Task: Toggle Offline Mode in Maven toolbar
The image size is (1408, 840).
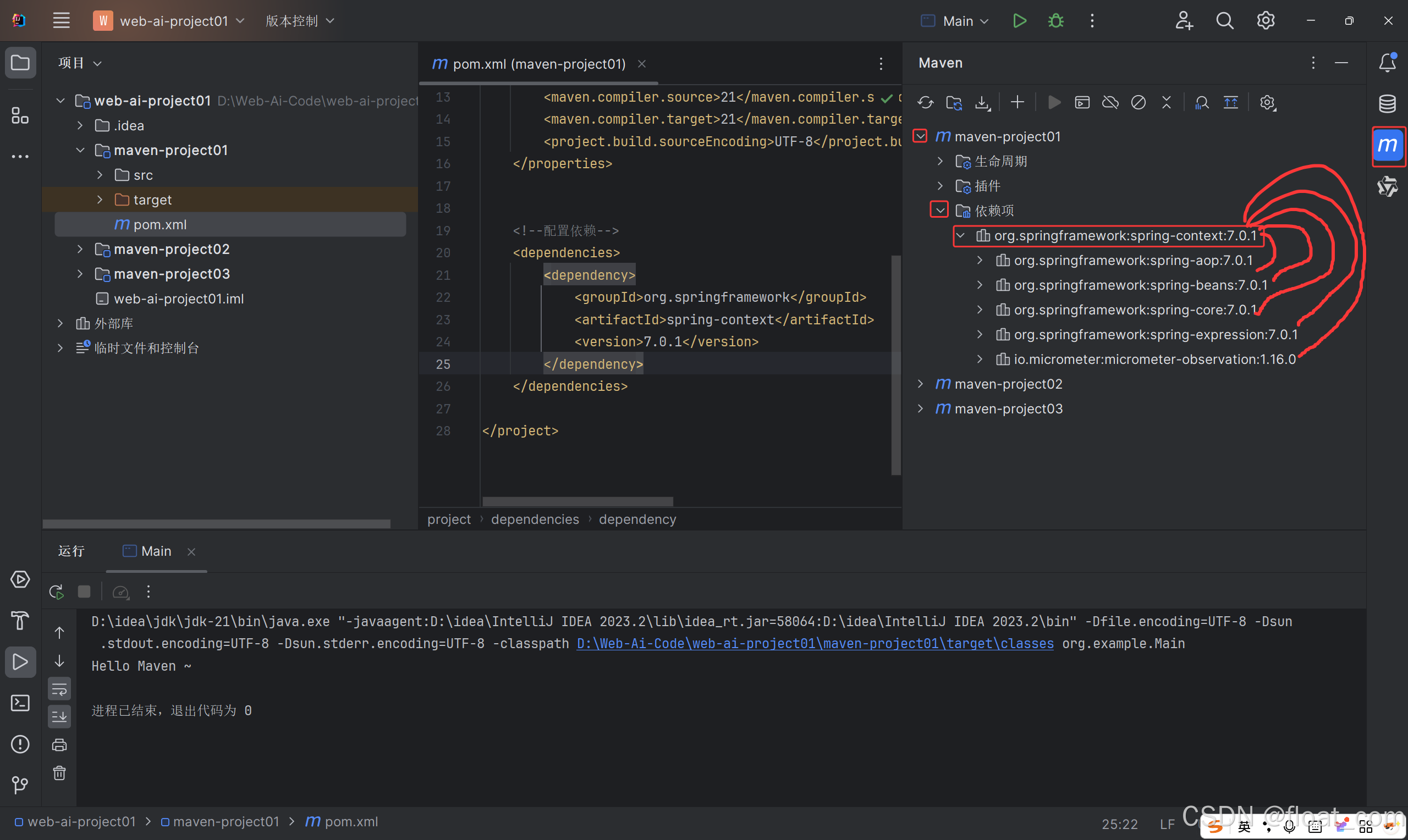Action: pos(1110,102)
